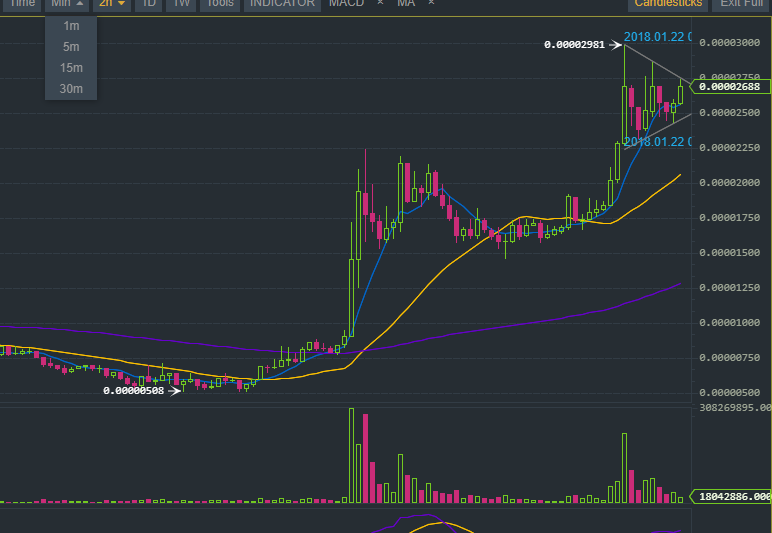Select the 5m interval option
This screenshot has height=533, width=772.
click(x=71, y=47)
